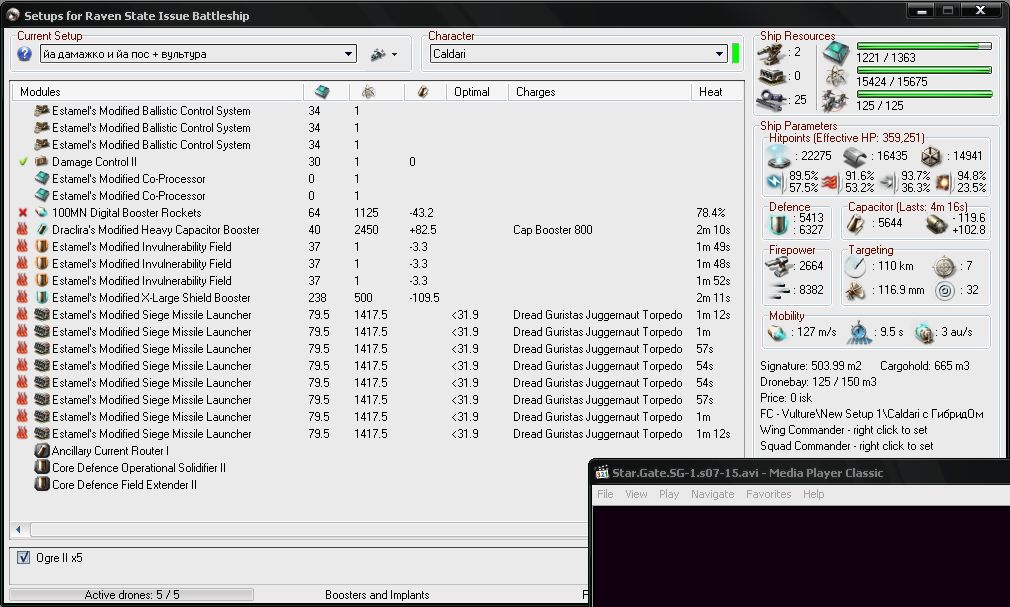Click the CPU icon column header

[322, 92]
